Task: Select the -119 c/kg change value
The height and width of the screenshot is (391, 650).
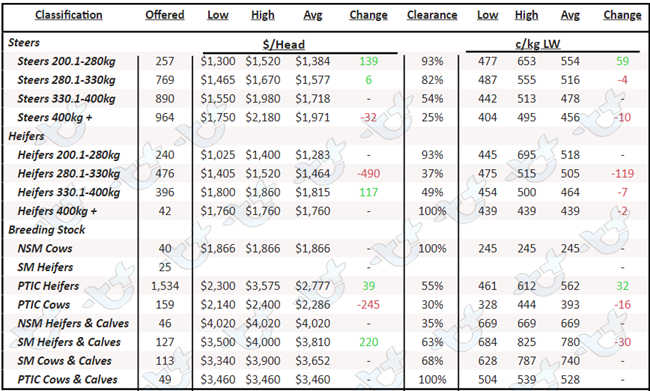Action: click(x=623, y=173)
